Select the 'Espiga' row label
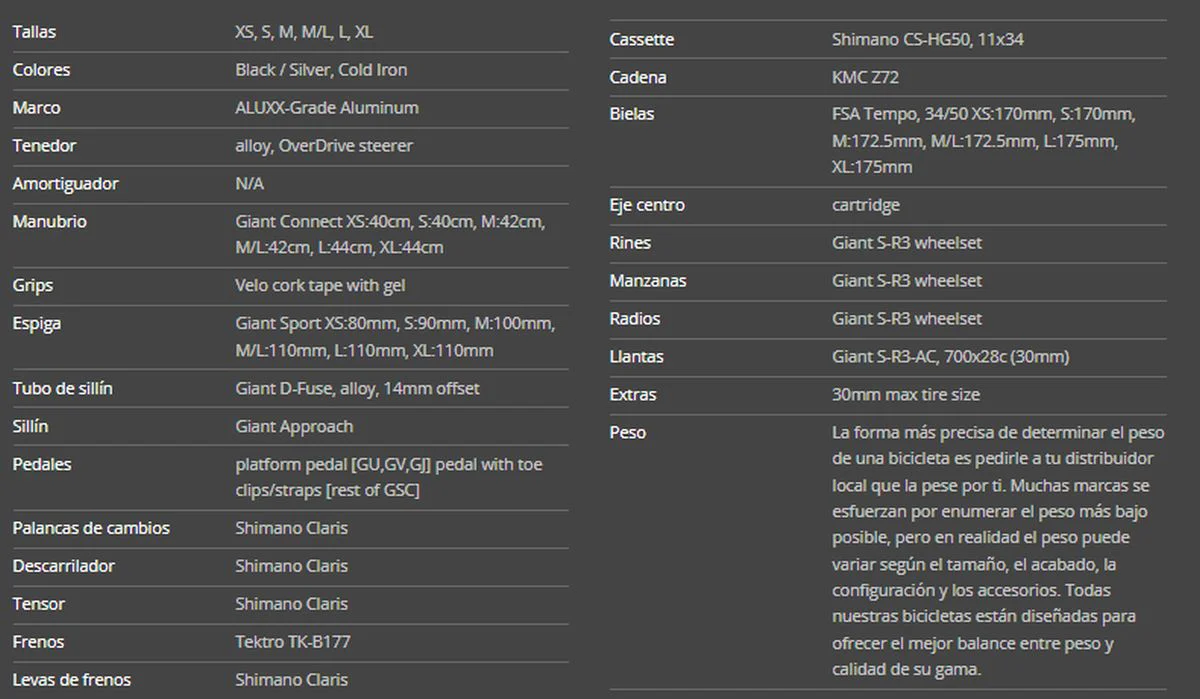Image resolution: width=1200 pixels, height=699 pixels. 36,324
